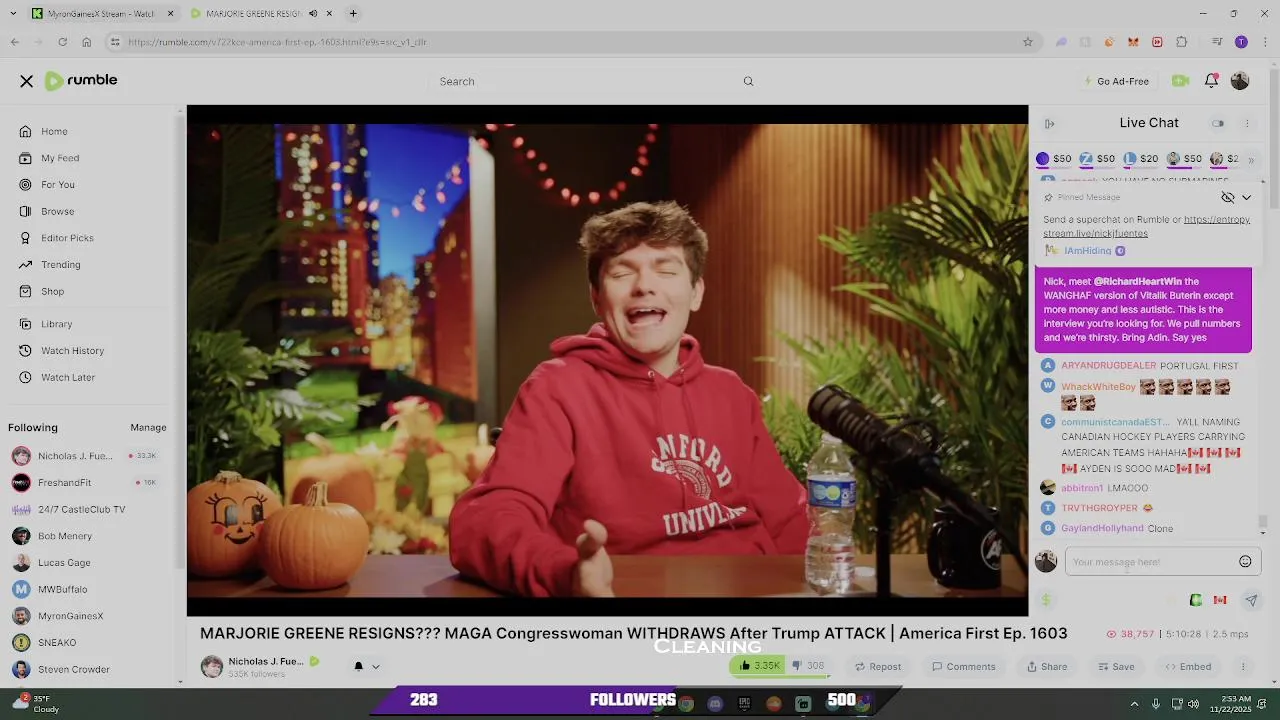Toggle the Live Chat switch
This screenshot has height=720, width=1280.
[1217, 123]
